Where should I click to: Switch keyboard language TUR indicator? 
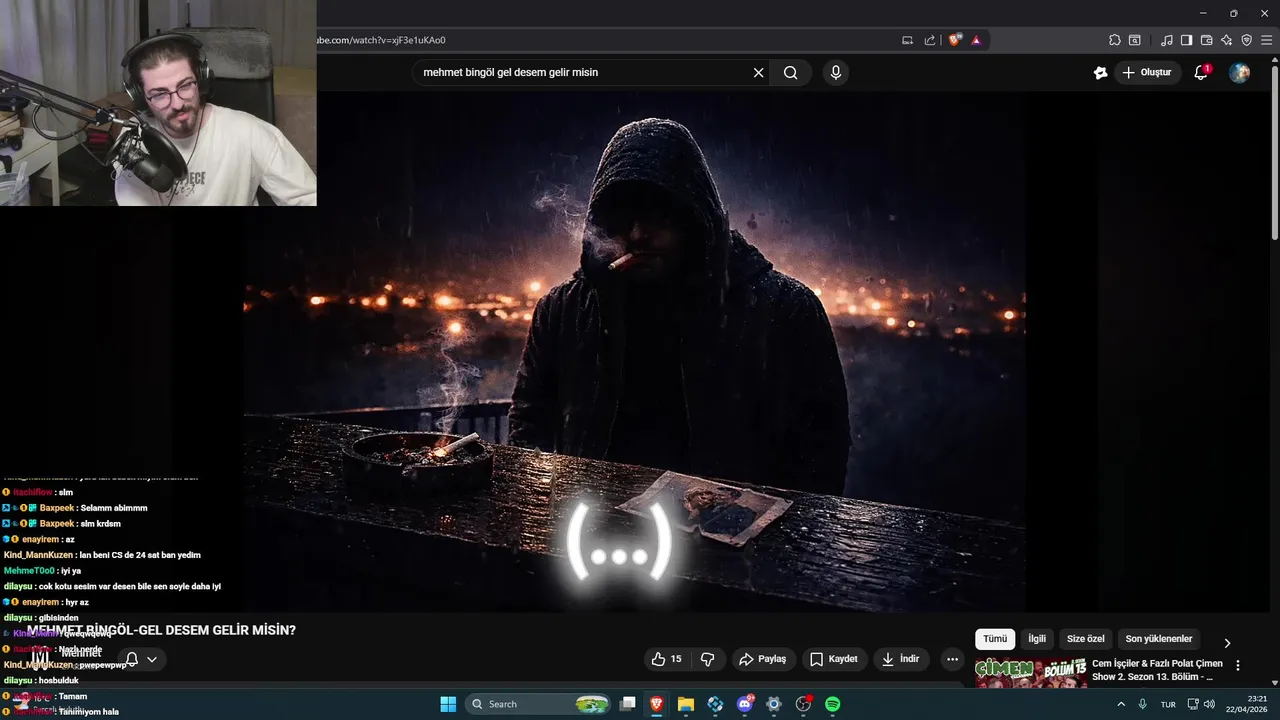pos(1168,704)
